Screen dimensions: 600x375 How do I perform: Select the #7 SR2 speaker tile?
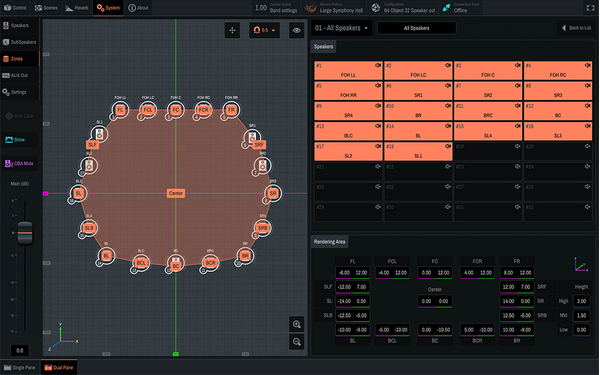(x=488, y=91)
